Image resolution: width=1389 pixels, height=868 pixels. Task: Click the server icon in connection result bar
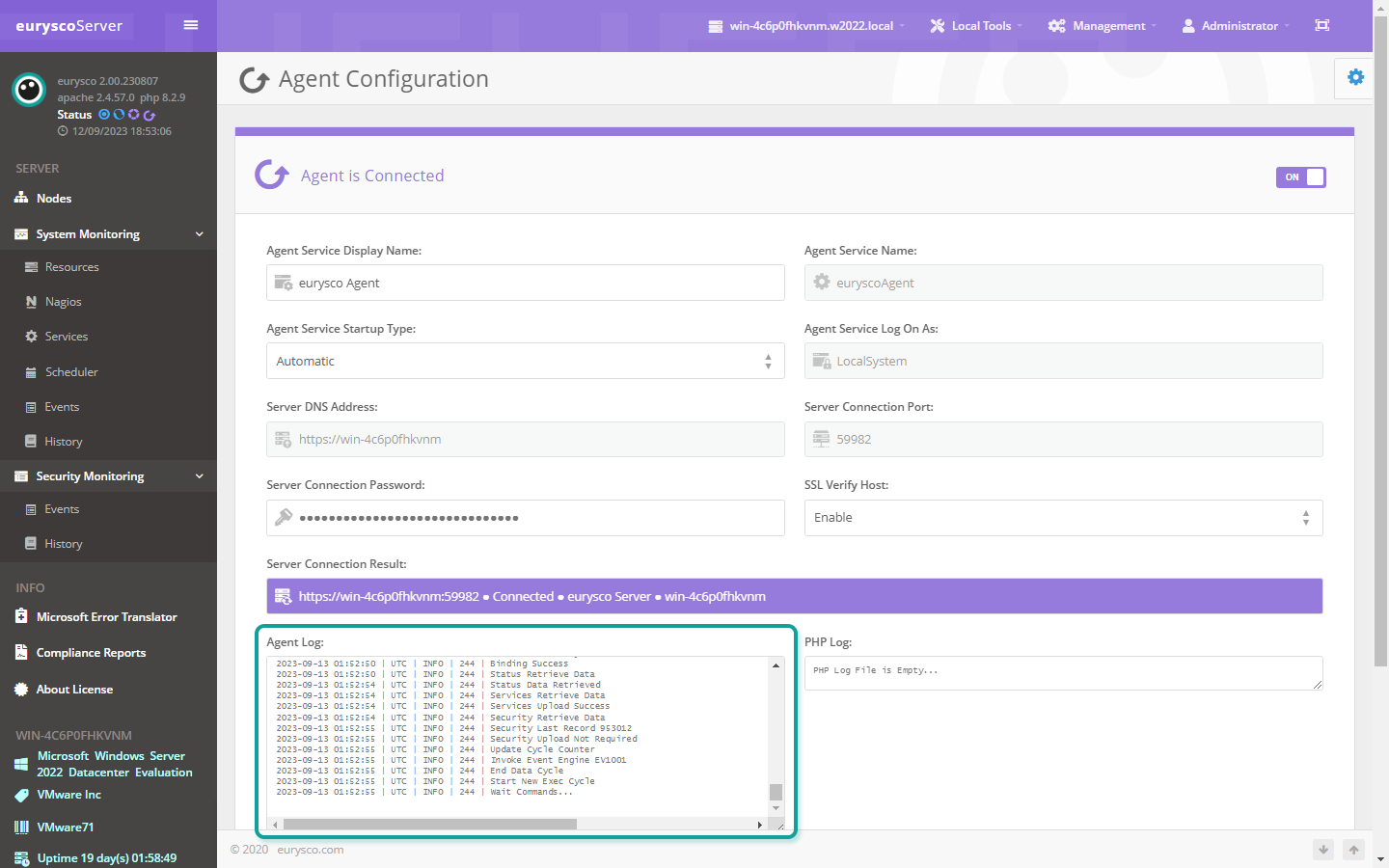tap(283, 597)
